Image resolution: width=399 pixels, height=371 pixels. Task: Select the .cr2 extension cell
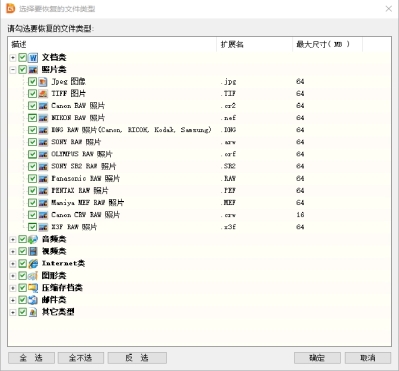229,106
